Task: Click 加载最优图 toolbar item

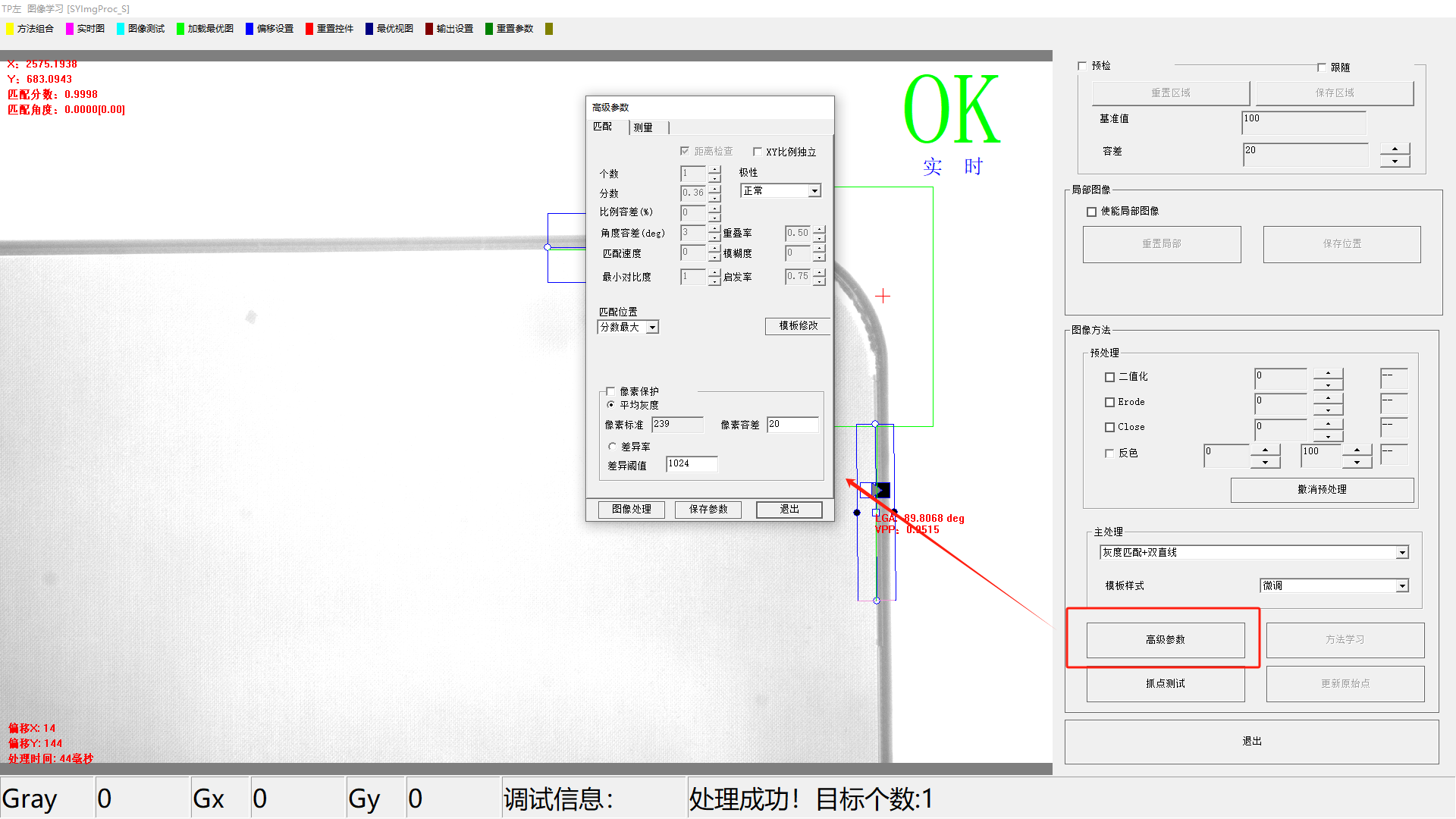Action: point(210,29)
